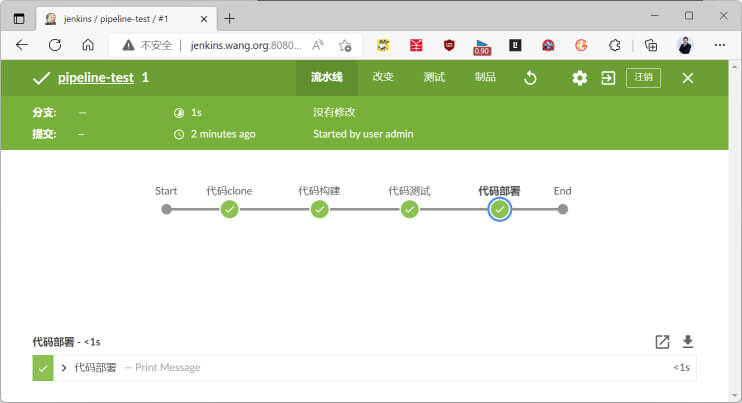Click the browser back arrow
Viewport: 742px width, 403px height.
pos(22,45)
